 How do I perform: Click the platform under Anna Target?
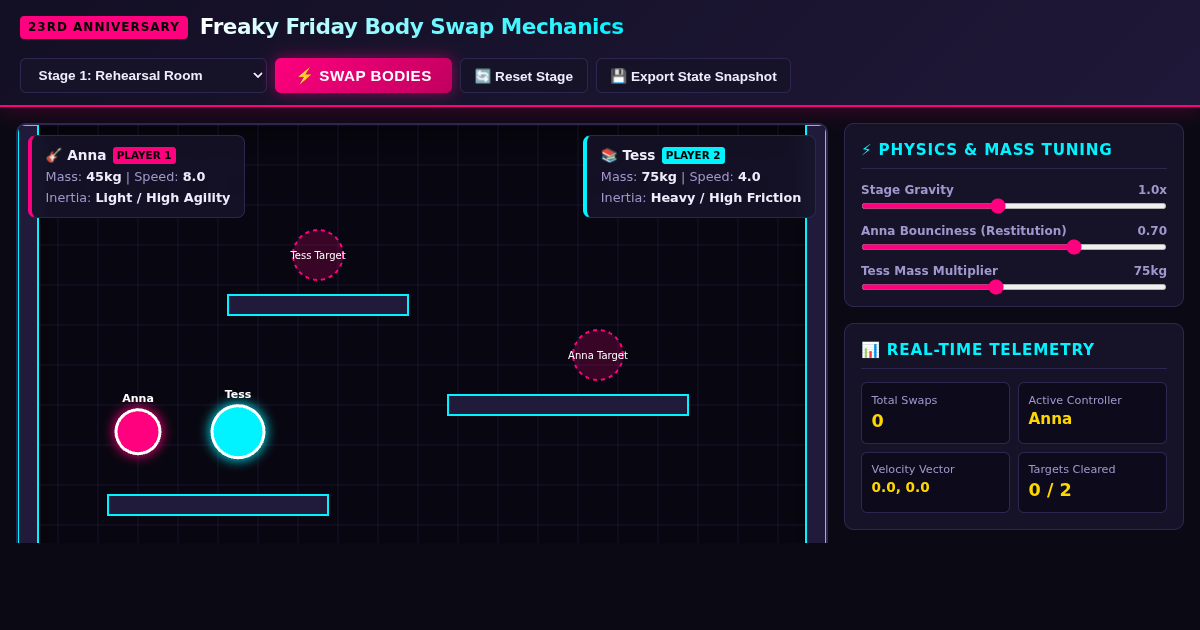point(568,405)
